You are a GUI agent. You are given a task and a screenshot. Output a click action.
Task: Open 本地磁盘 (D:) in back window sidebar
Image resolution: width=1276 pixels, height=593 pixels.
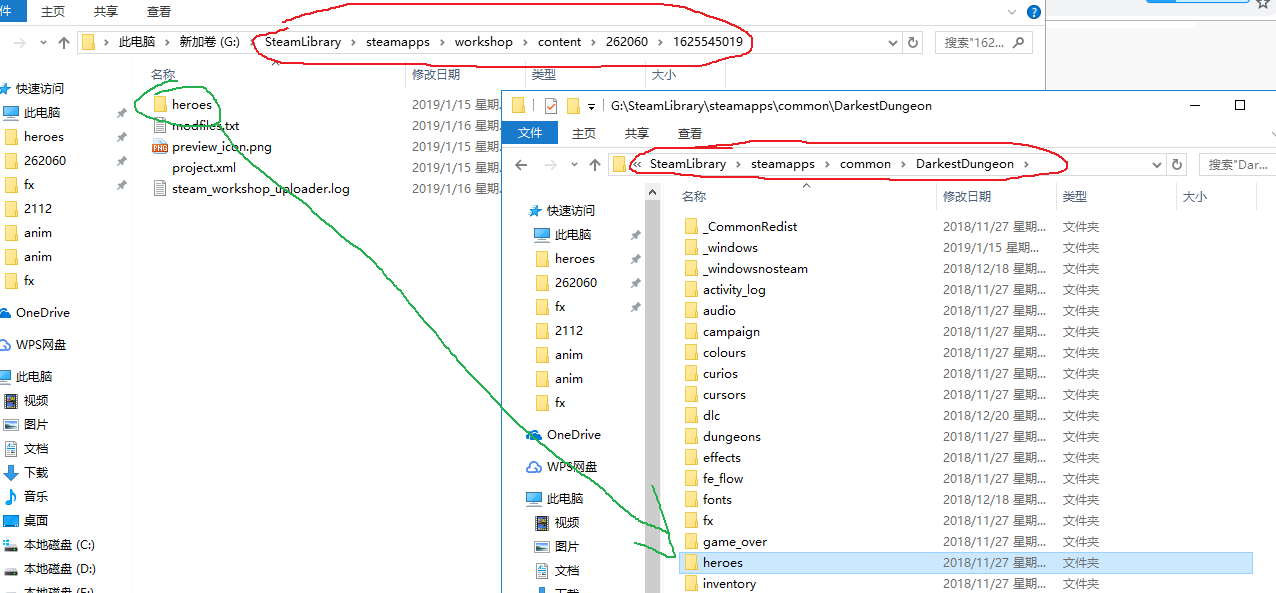click(x=59, y=569)
